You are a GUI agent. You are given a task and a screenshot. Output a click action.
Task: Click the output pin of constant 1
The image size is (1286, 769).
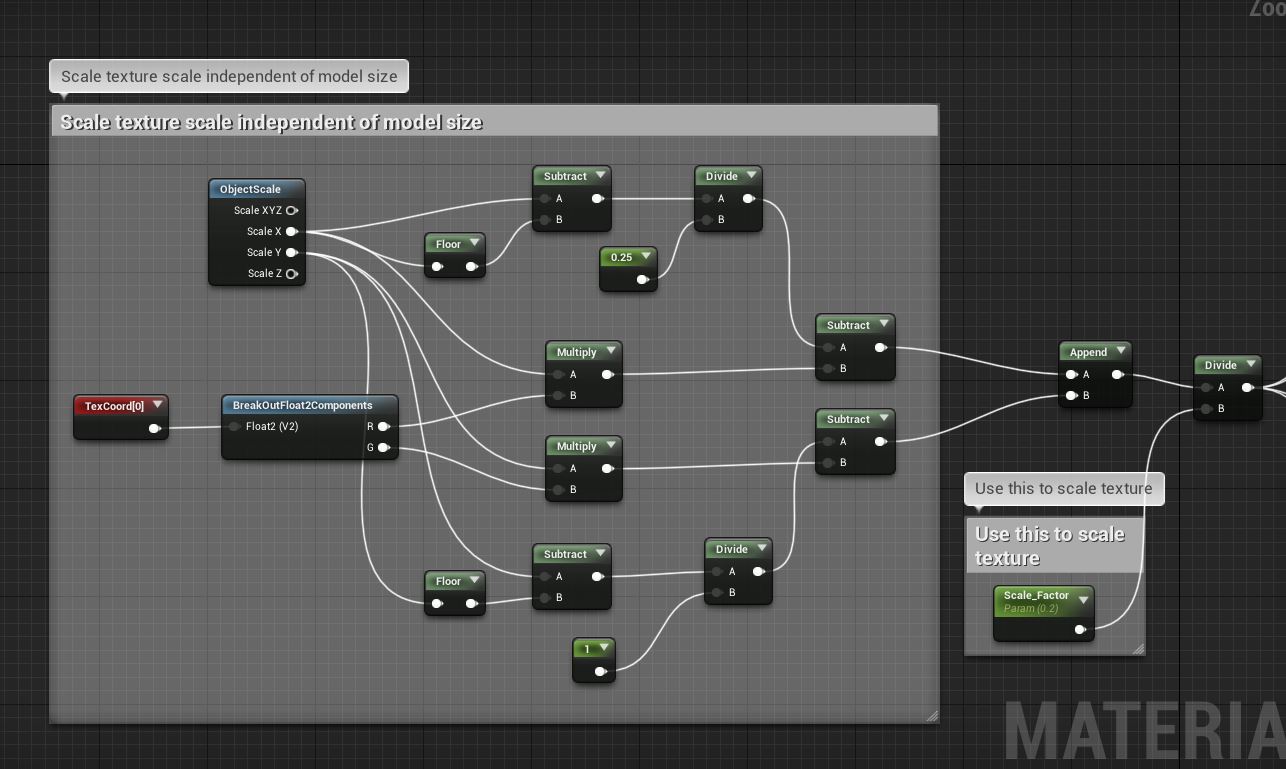(601, 672)
